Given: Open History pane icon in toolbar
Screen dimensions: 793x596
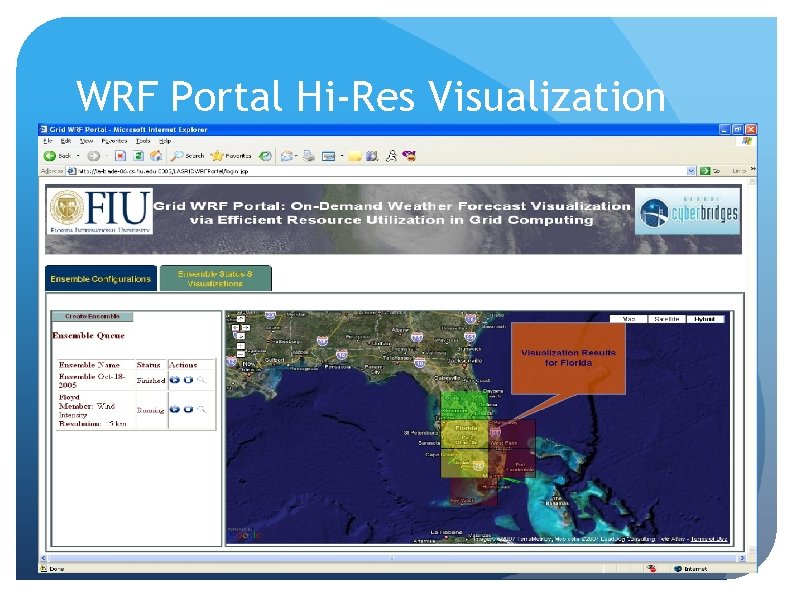Looking at the screenshot, I should tap(265, 156).
